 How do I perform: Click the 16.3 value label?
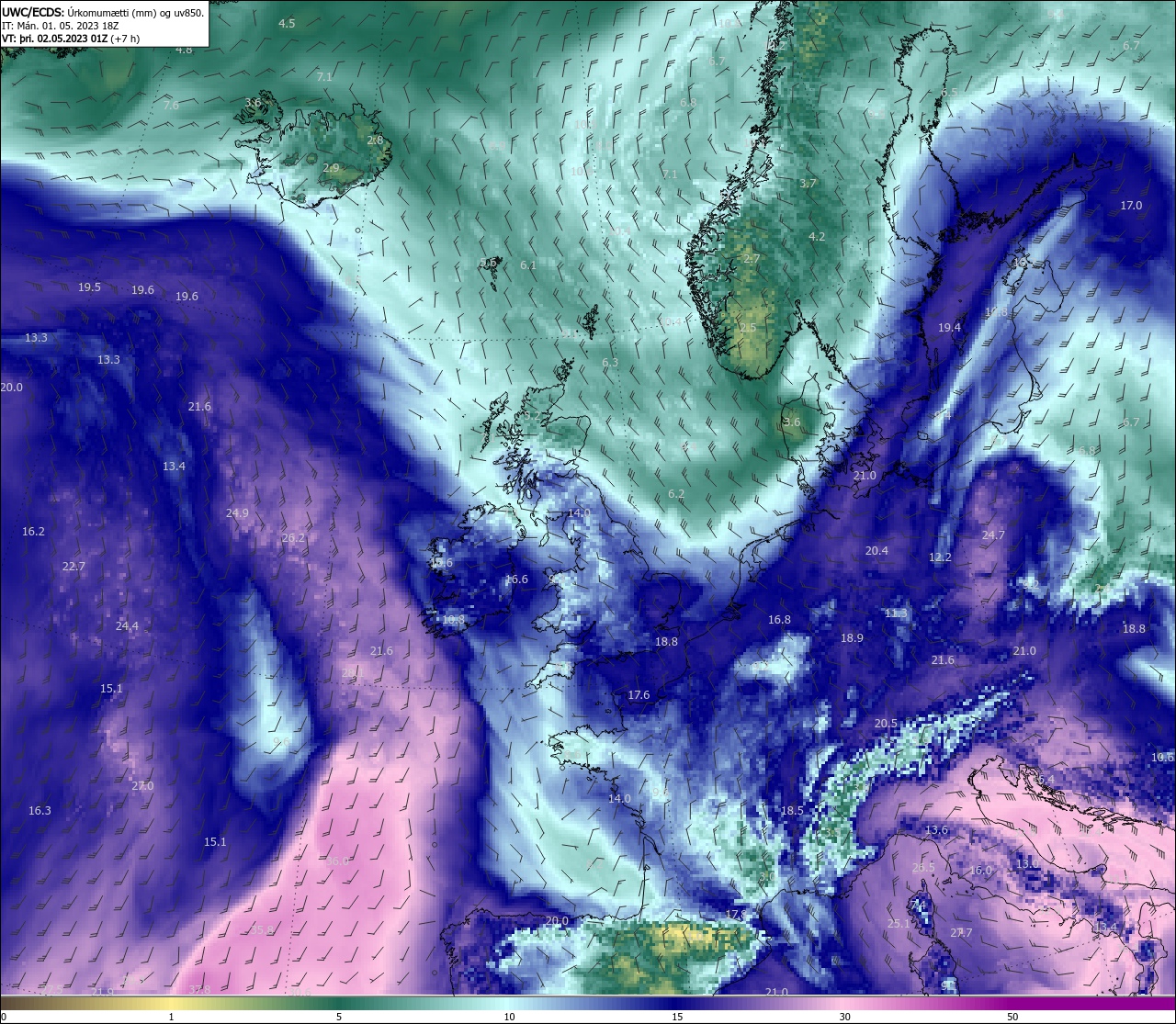(40, 810)
